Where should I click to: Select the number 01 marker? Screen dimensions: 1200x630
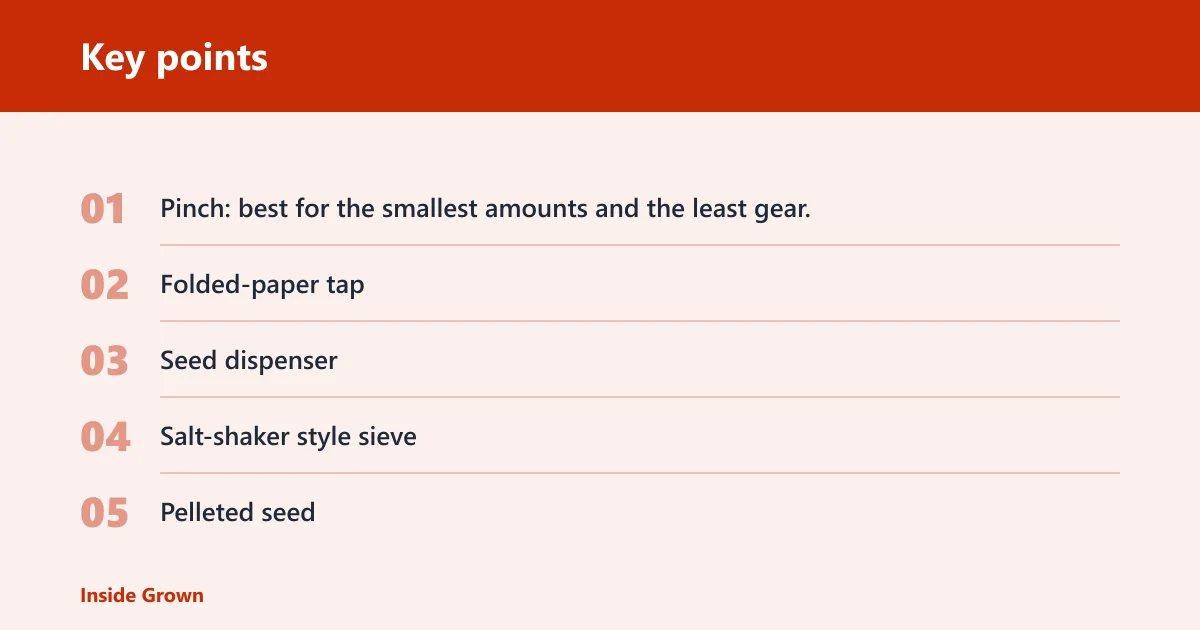point(103,209)
